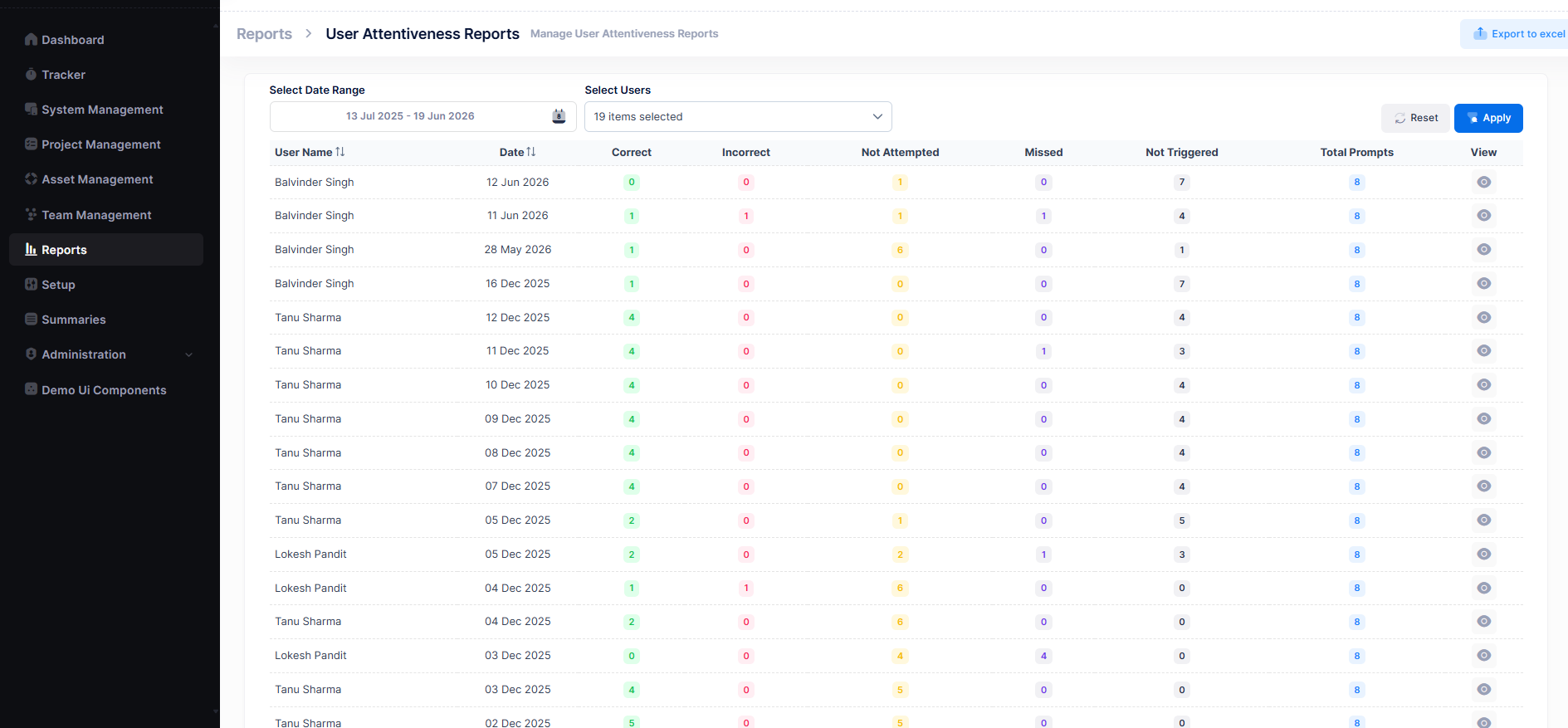Image resolution: width=1568 pixels, height=728 pixels.
Task: Click the Tracker sidebar icon
Action: pos(32,74)
